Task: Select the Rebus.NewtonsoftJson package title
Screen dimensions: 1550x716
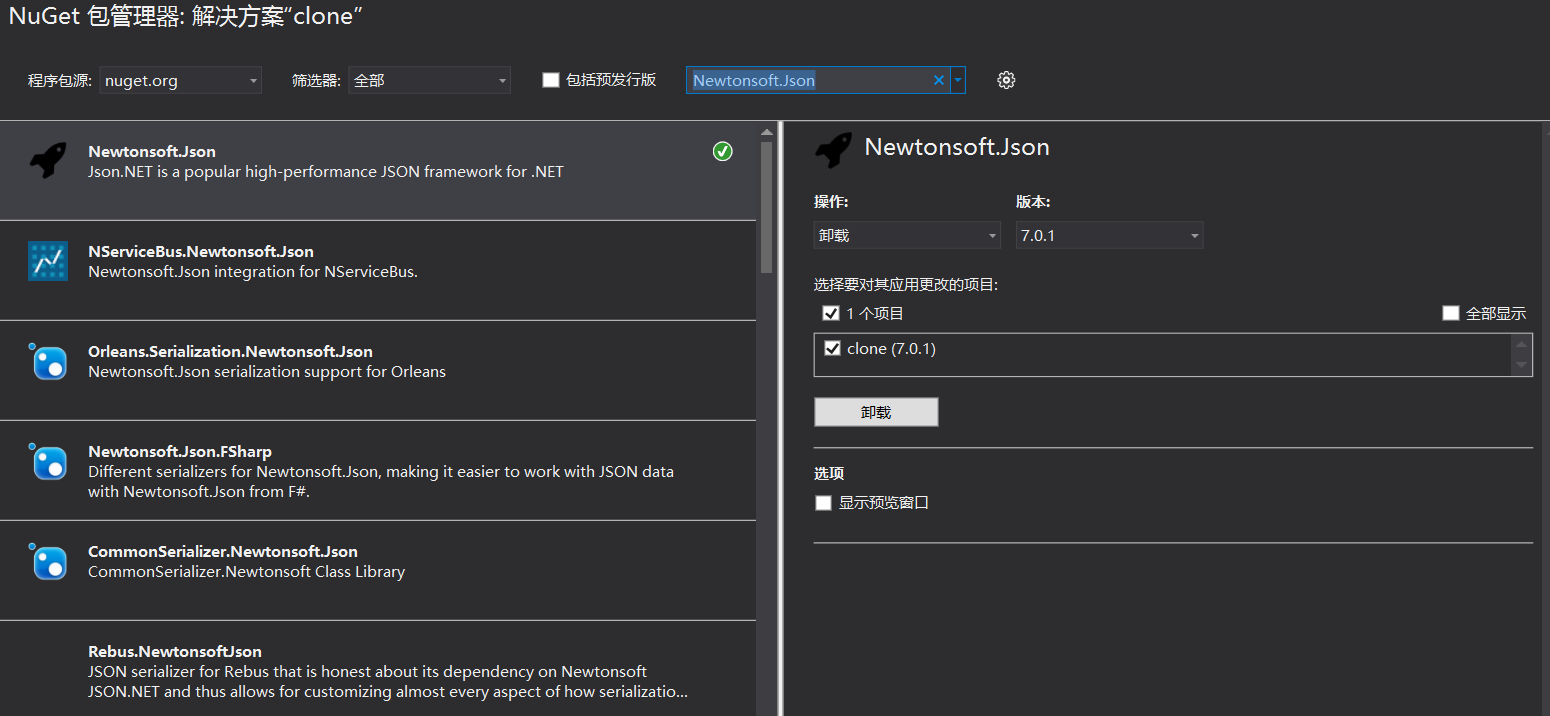Action: (x=175, y=652)
